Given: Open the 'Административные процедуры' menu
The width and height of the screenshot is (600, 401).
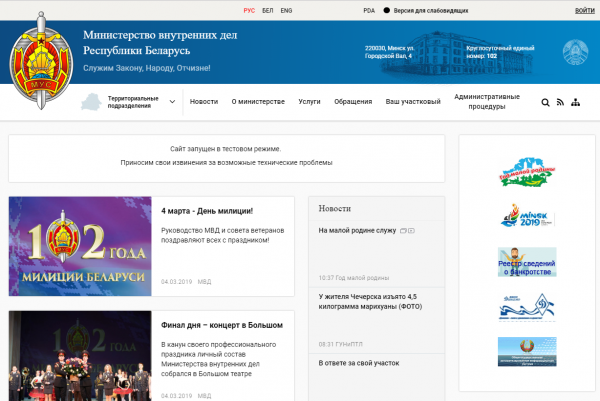Looking at the screenshot, I should (x=486, y=102).
